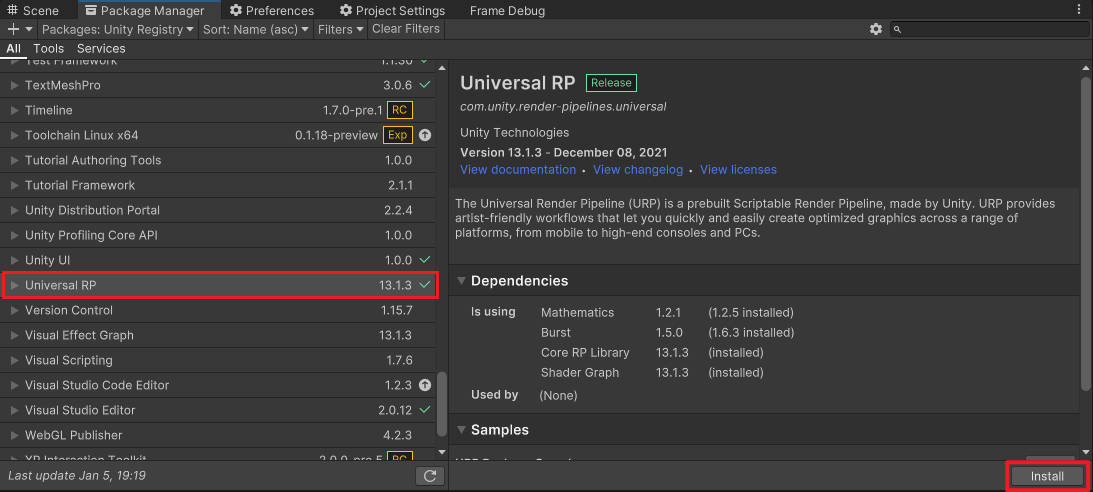Open the dropdown arrow beside the plus button
The image size is (1093, 492).
pos(29,29)
